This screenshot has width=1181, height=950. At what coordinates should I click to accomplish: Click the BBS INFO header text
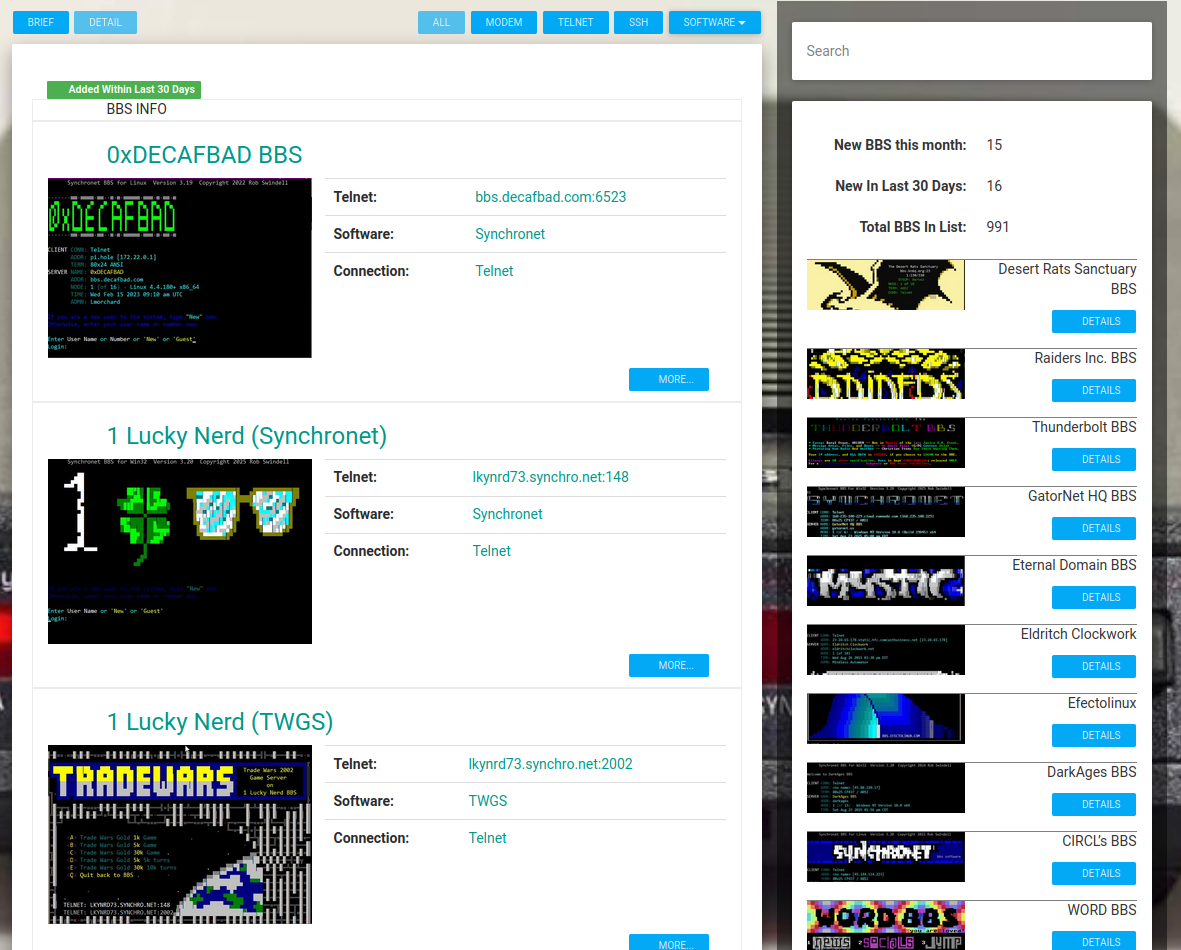[136, 109]
